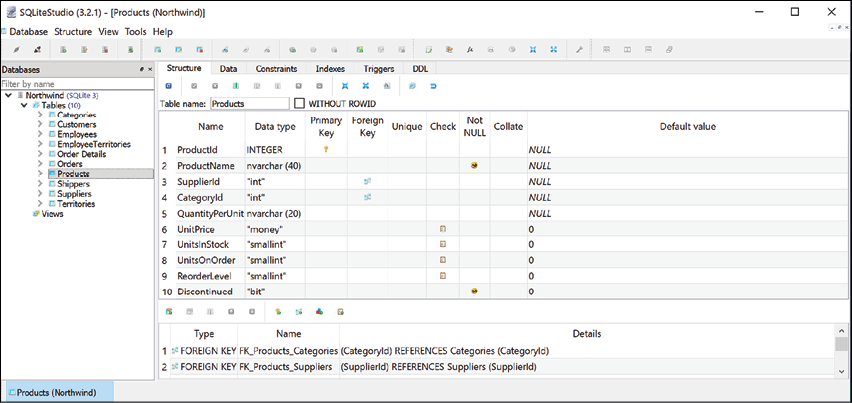Expand the Order Details table node

tap(40, 154)
